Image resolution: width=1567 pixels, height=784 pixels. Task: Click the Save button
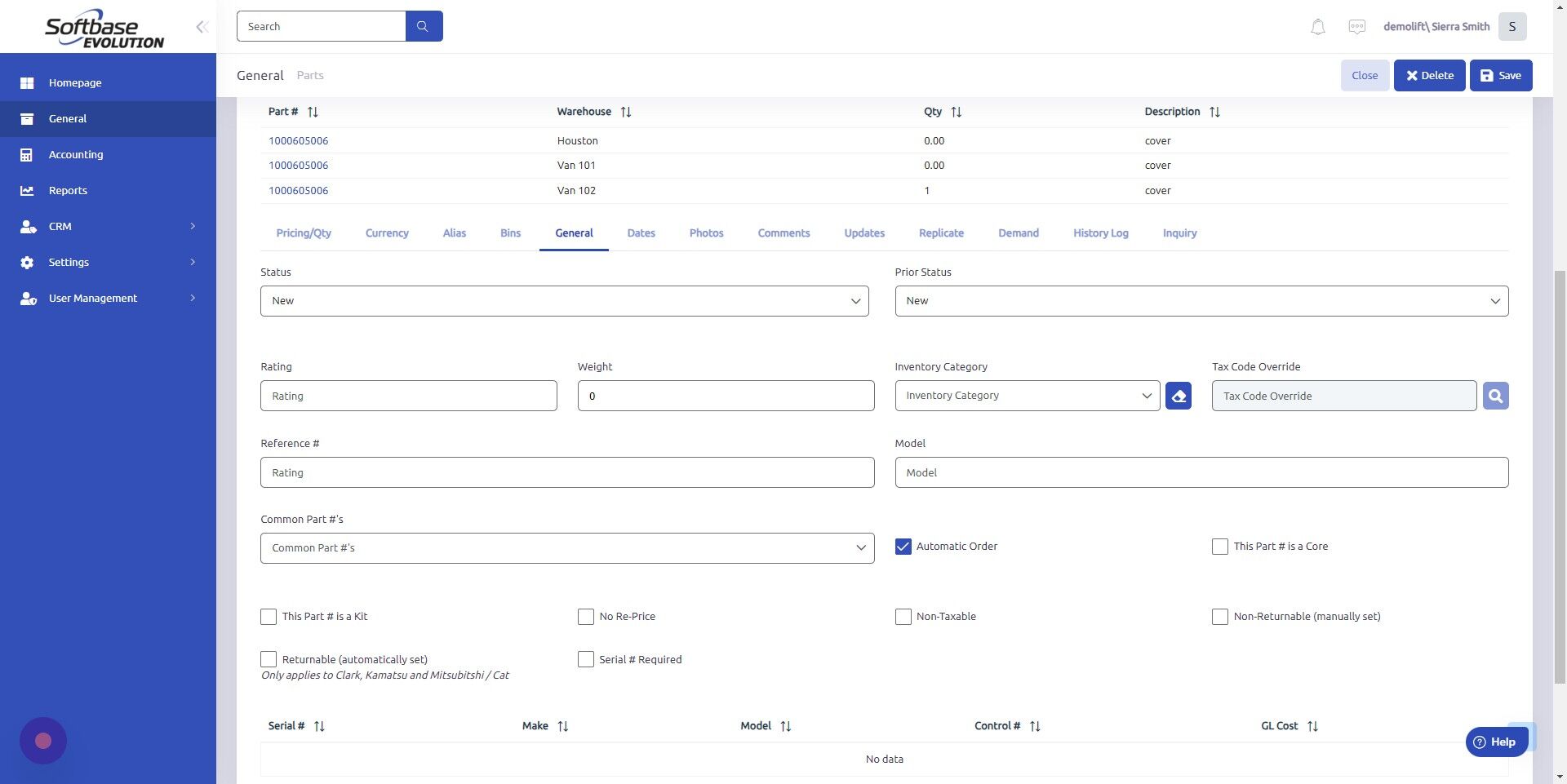click(x=1500, y=75)
